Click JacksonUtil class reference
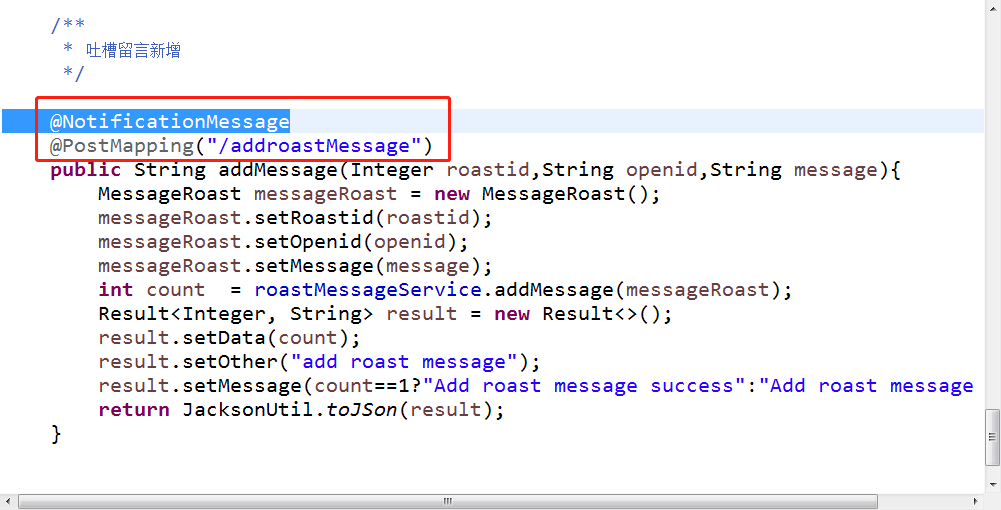Image resolution: width=1001 pixels, height=510 pixels. (x=248, y=410)
